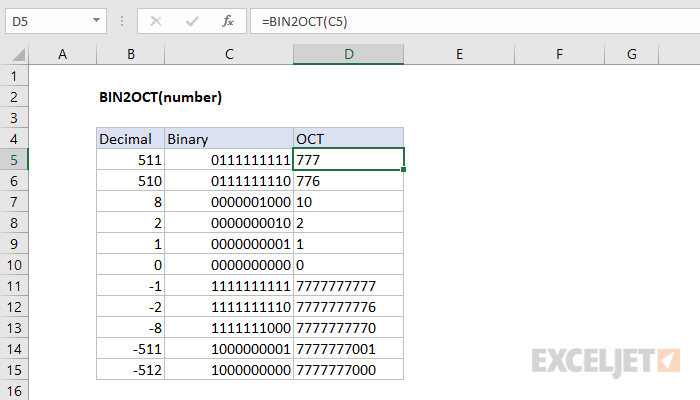Select cell with decimal value -512

(x=130, y=370)
